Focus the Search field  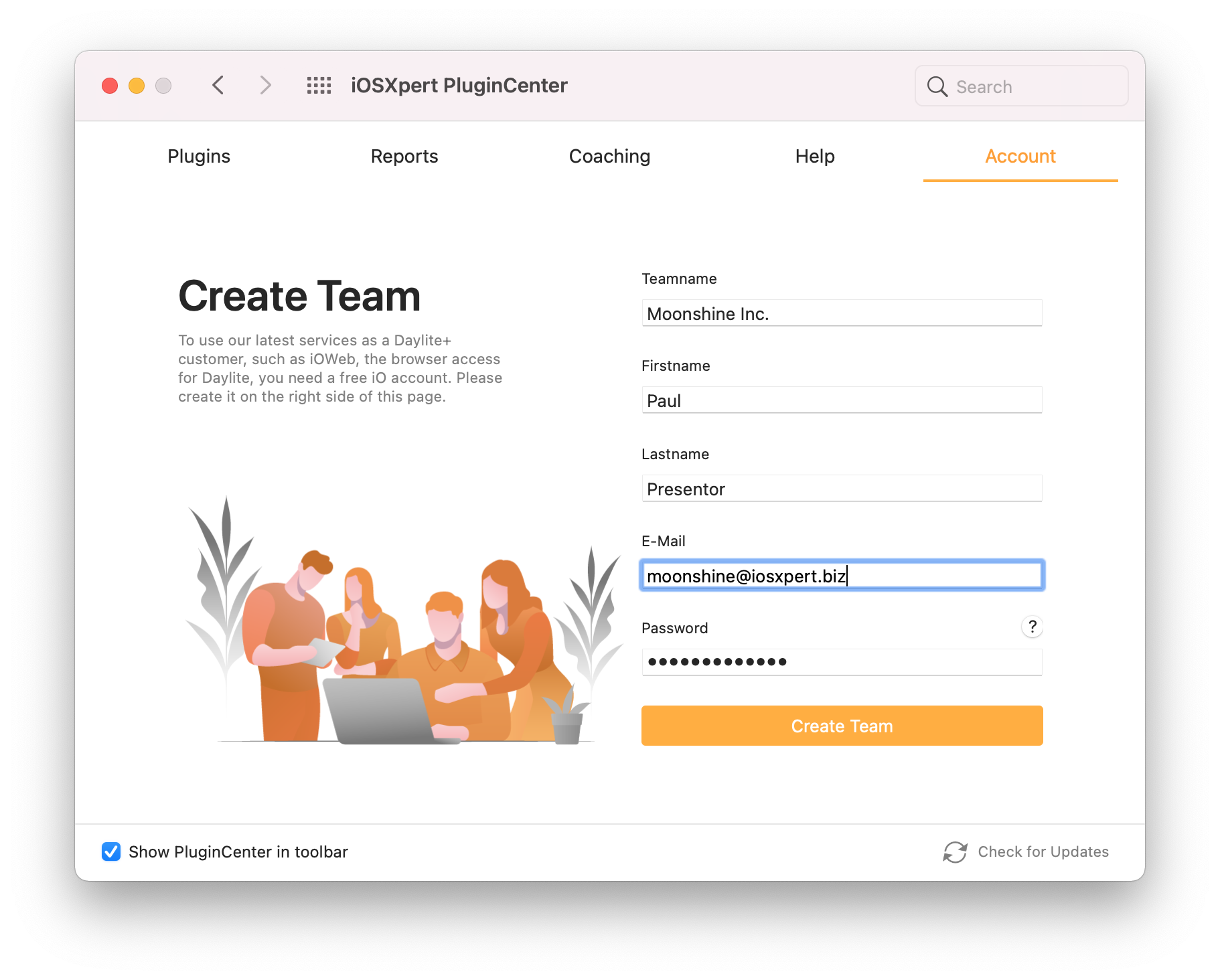pyautogui.click(x=1021, y=86)
